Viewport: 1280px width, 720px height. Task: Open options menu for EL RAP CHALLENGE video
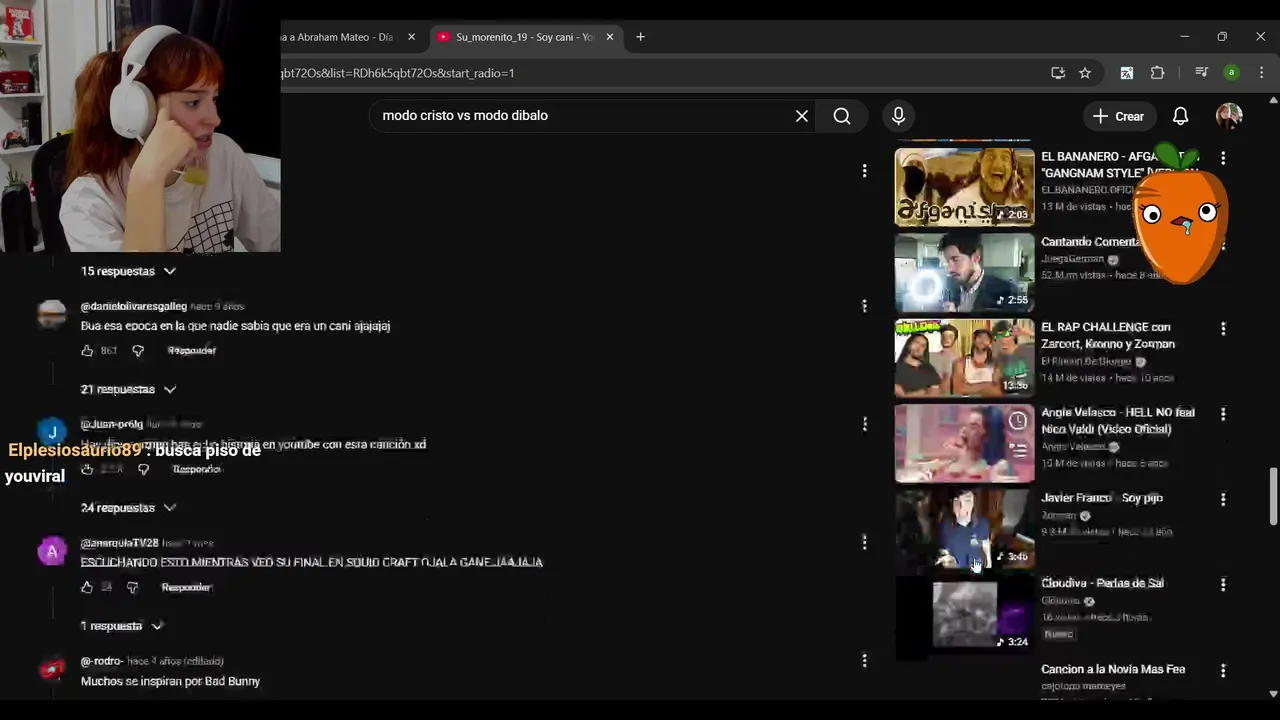tap(1223, 328)
